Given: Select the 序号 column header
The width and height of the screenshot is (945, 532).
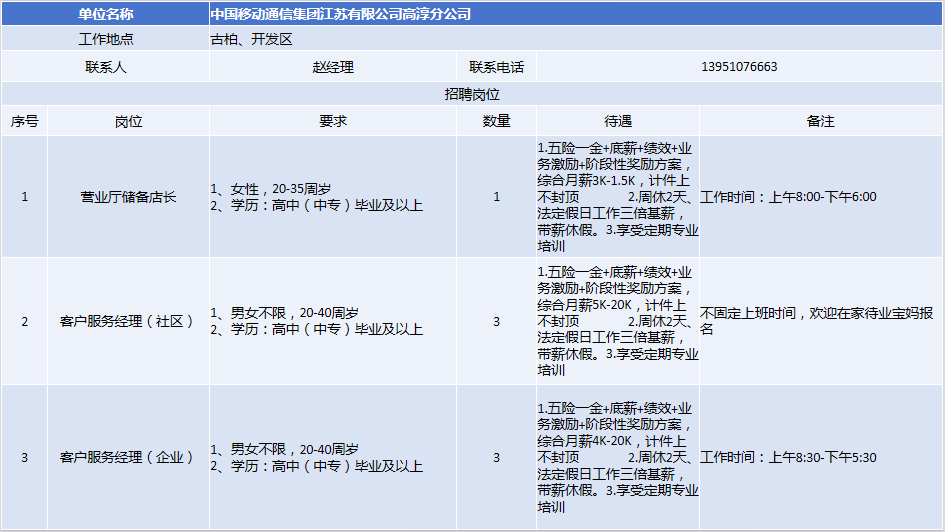Looking at the screenshot, I should tap(25, 121).
